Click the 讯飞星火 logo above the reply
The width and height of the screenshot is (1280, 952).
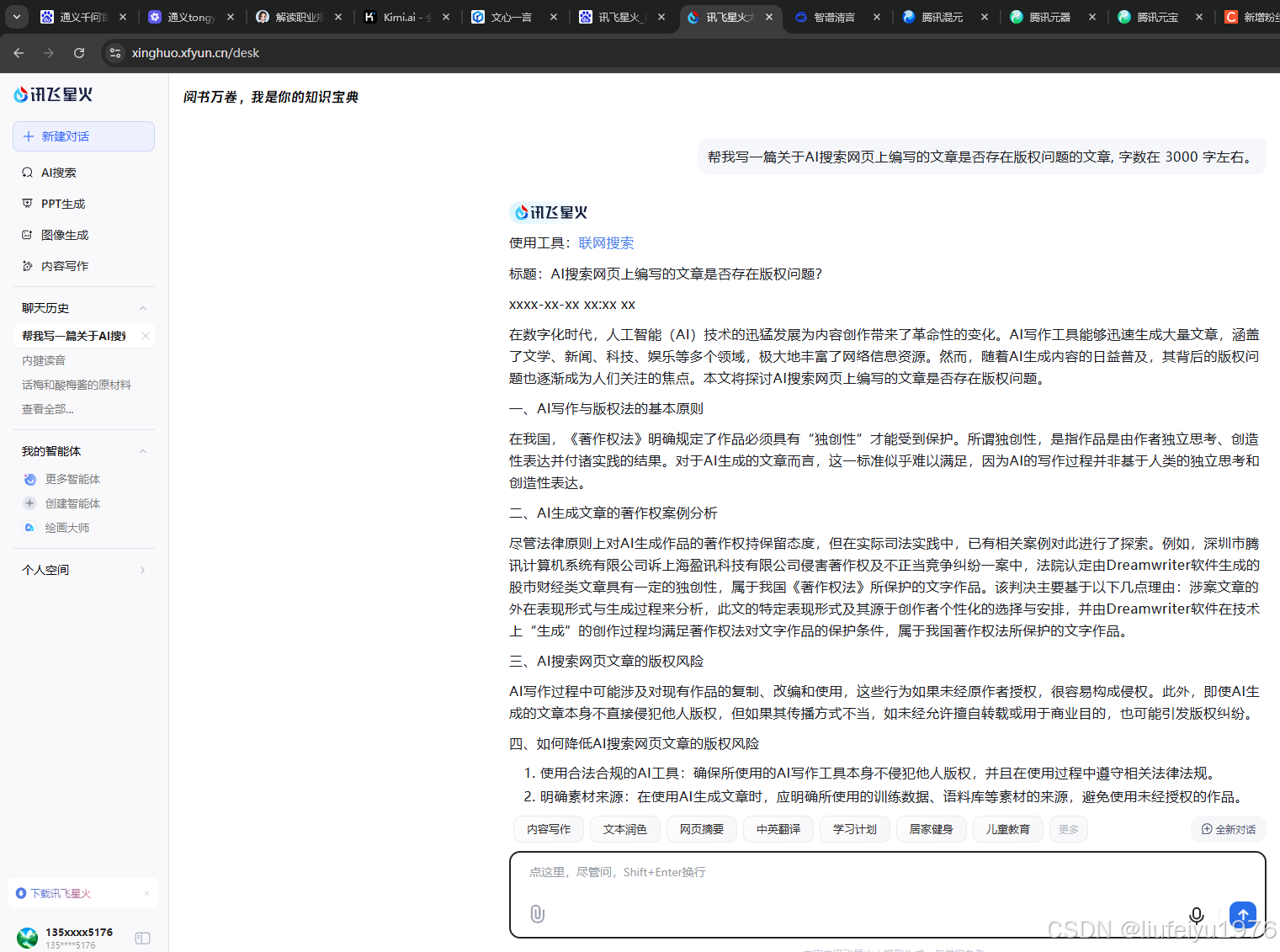pos(550,213)
